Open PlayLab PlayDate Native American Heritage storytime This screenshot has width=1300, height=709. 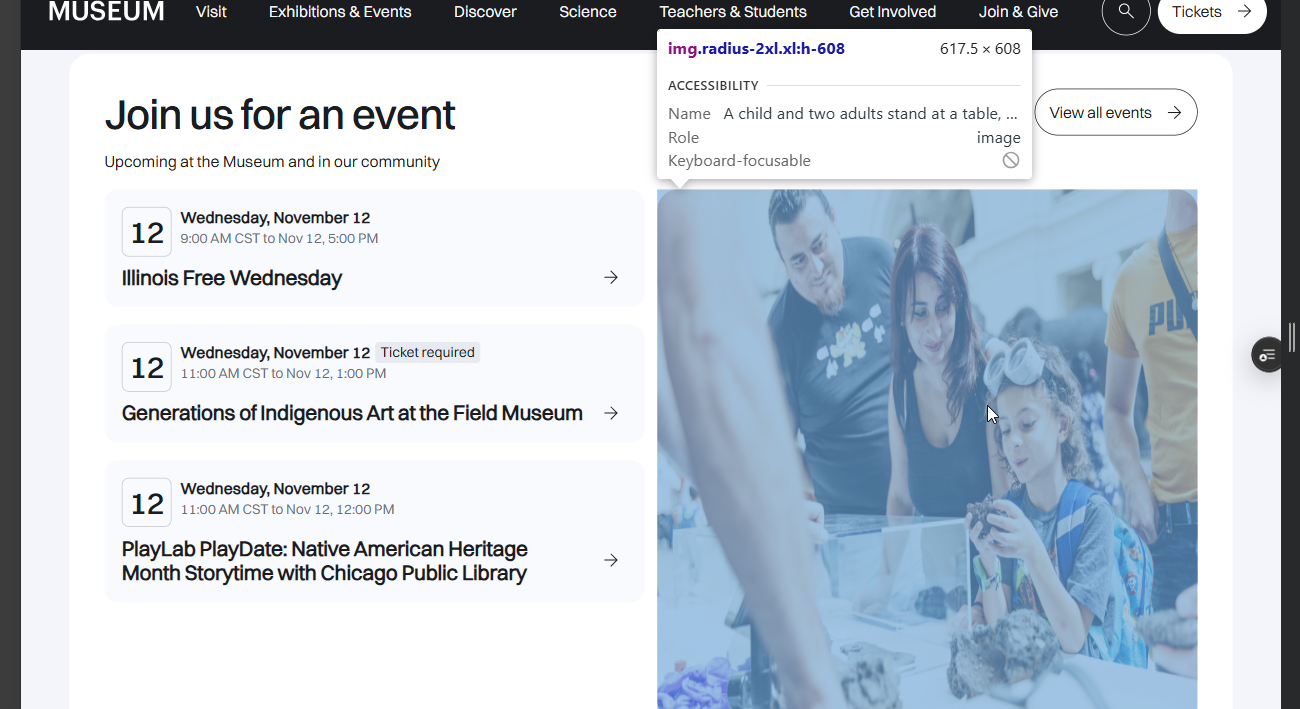click(324, 561)
